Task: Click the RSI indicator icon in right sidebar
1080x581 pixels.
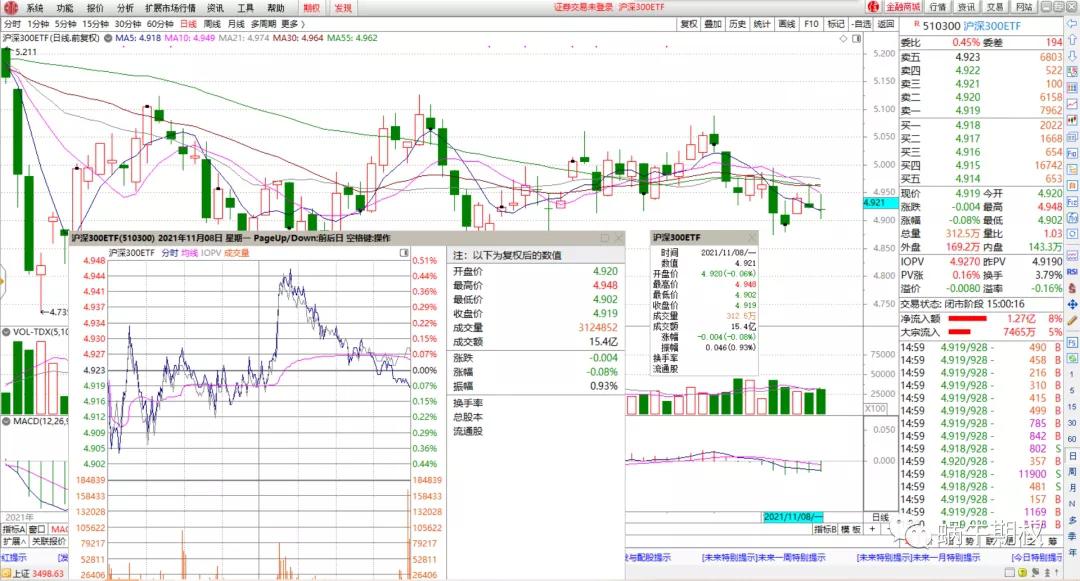Action: (1072, 271)
